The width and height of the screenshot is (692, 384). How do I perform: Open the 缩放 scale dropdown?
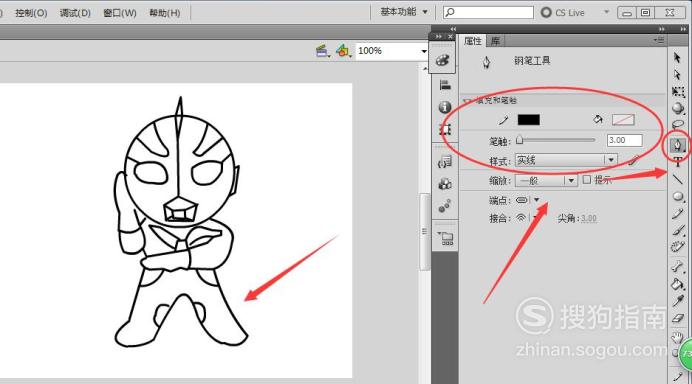point(546,181)
